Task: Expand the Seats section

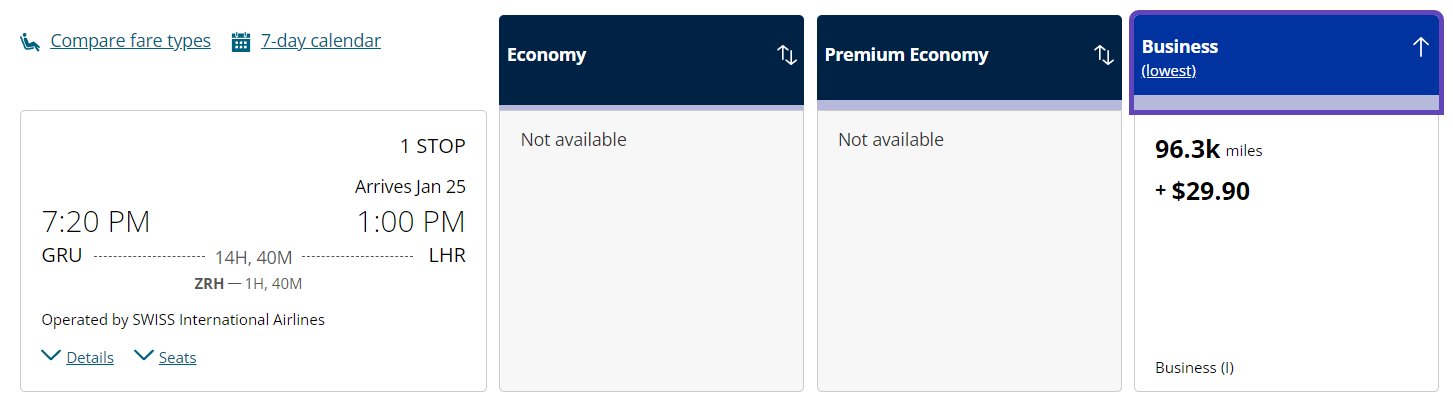Action: click(177, 357)
